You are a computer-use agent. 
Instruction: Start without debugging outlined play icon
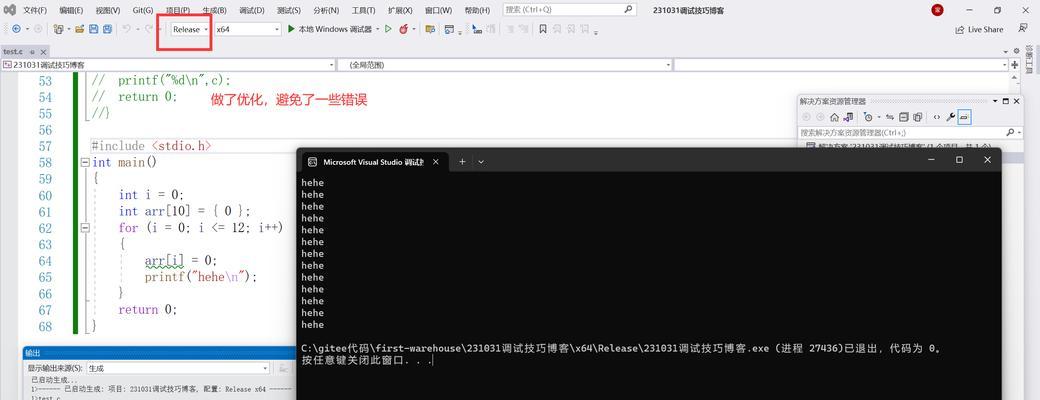(x=388, y=29)
